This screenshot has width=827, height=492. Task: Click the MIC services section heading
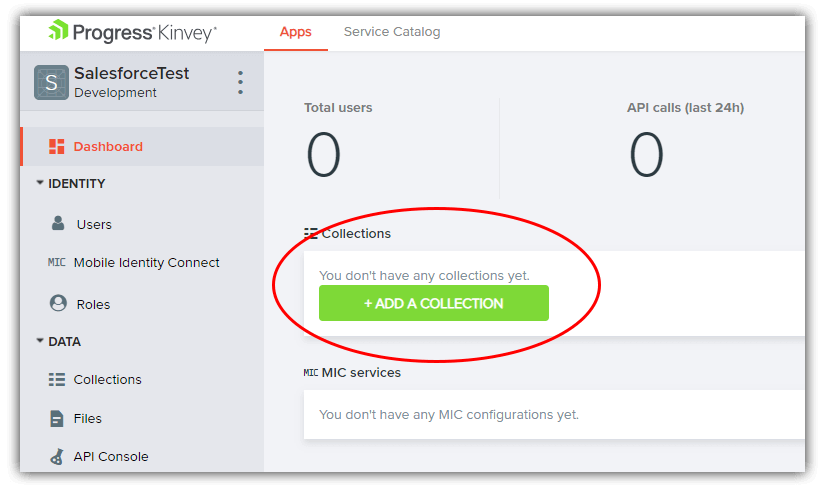click(361, 373)
